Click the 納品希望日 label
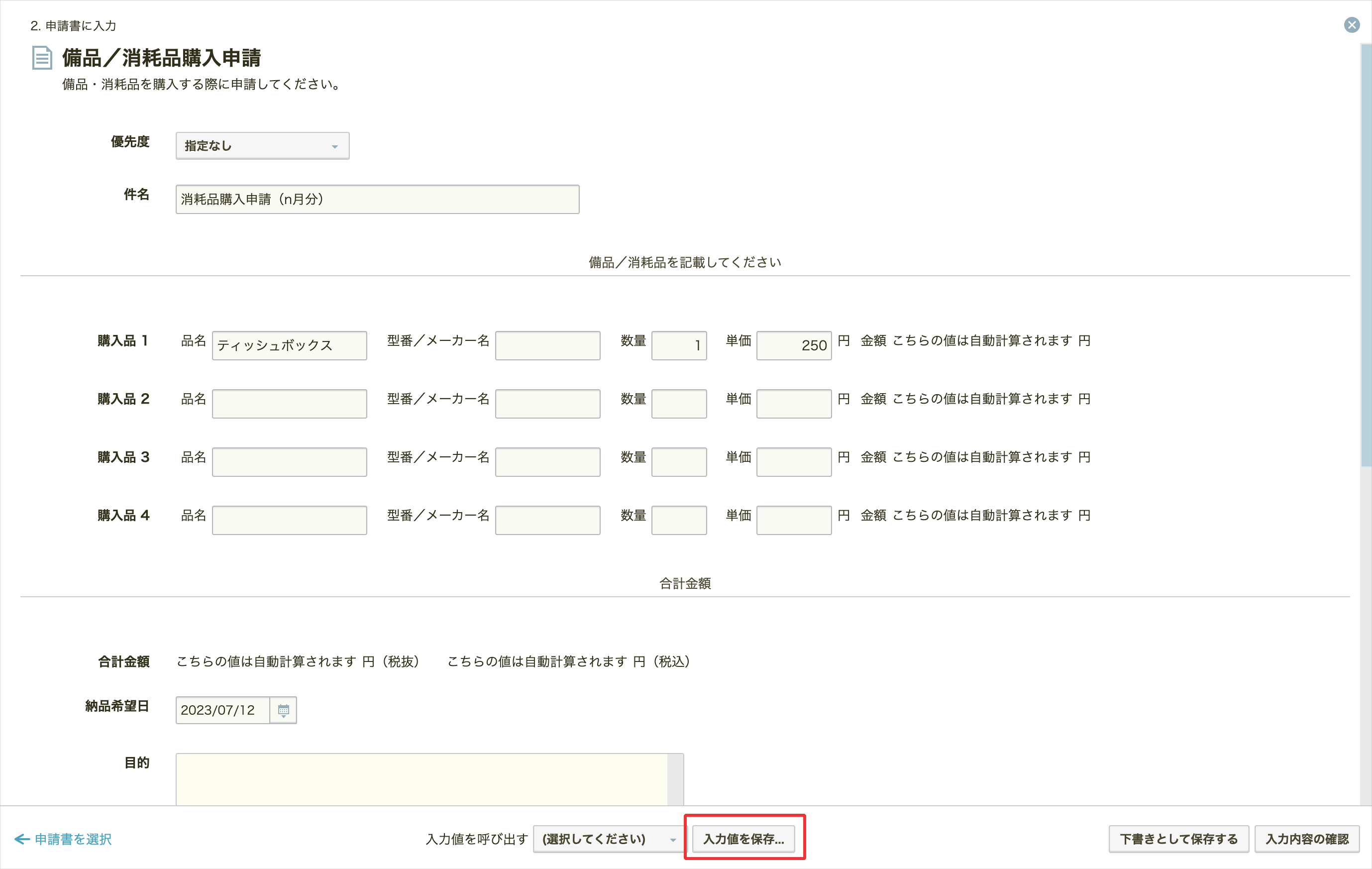1372x869 pixels. pyautogui.click(x=117, y=706)
